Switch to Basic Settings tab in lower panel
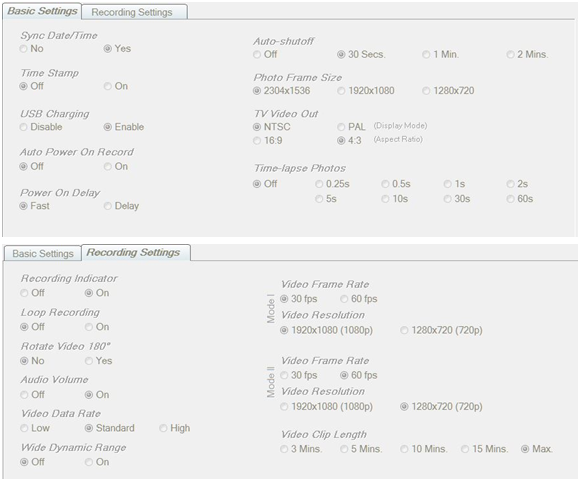Image resolution: width=579 pixels, height=481 pixels. point(43,254)
